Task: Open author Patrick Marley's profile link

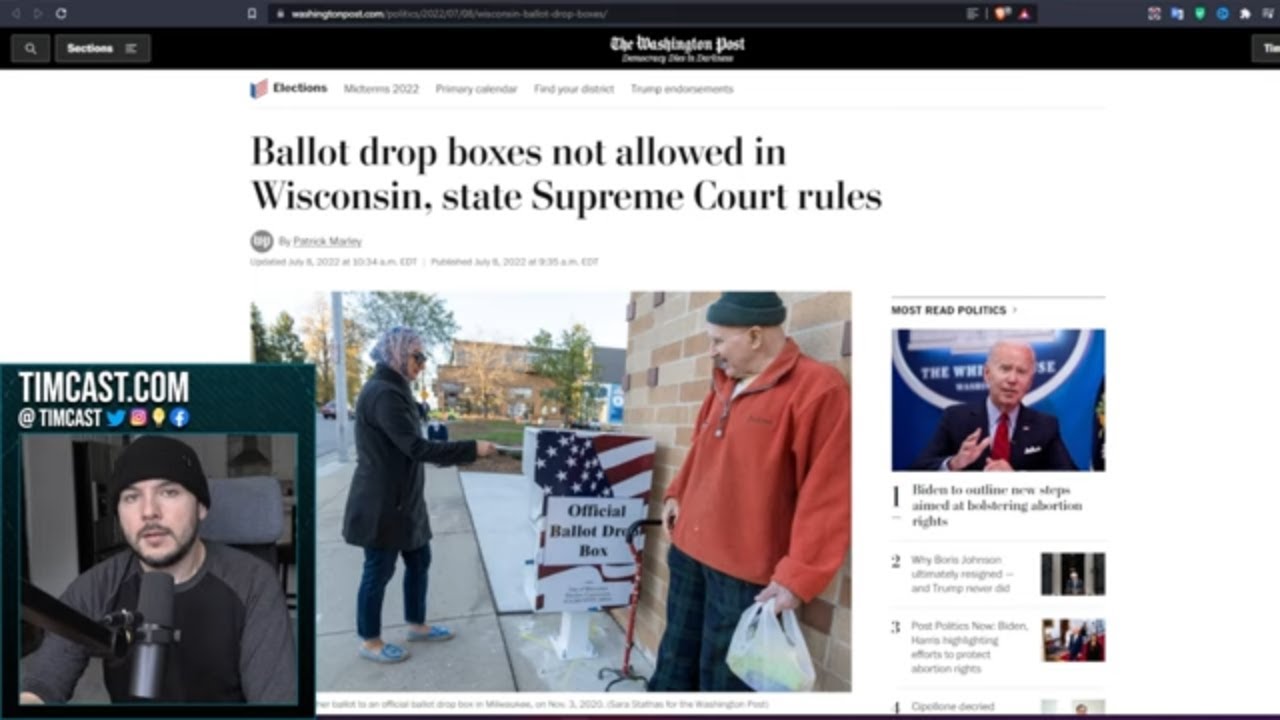Action: tap(327, 241)
